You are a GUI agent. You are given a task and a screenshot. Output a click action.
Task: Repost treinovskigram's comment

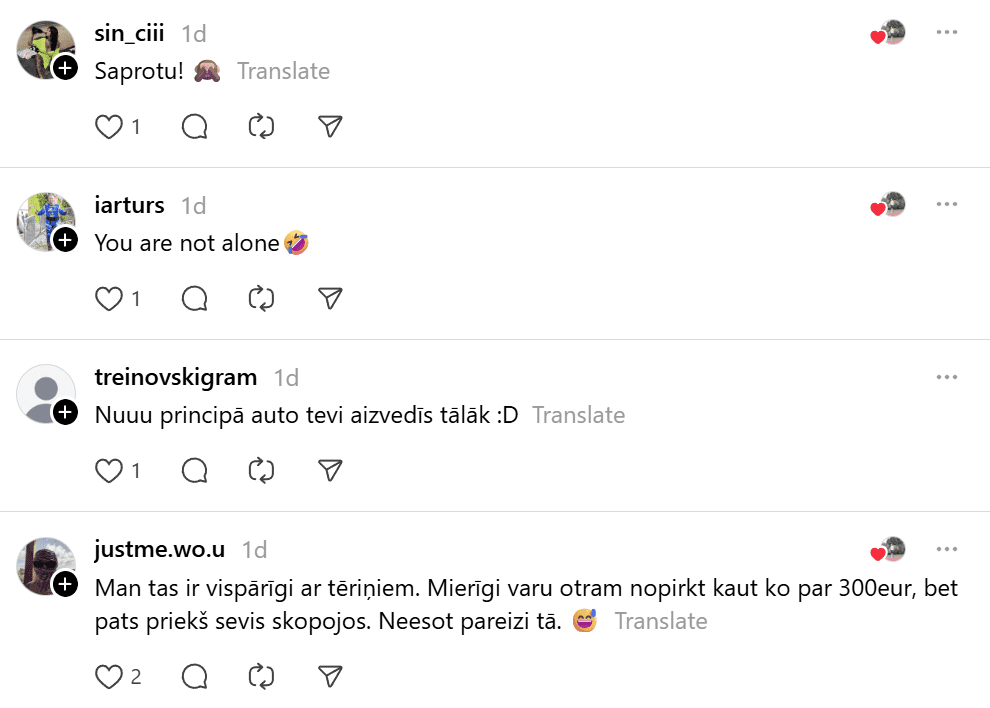(x=261, y=470)
